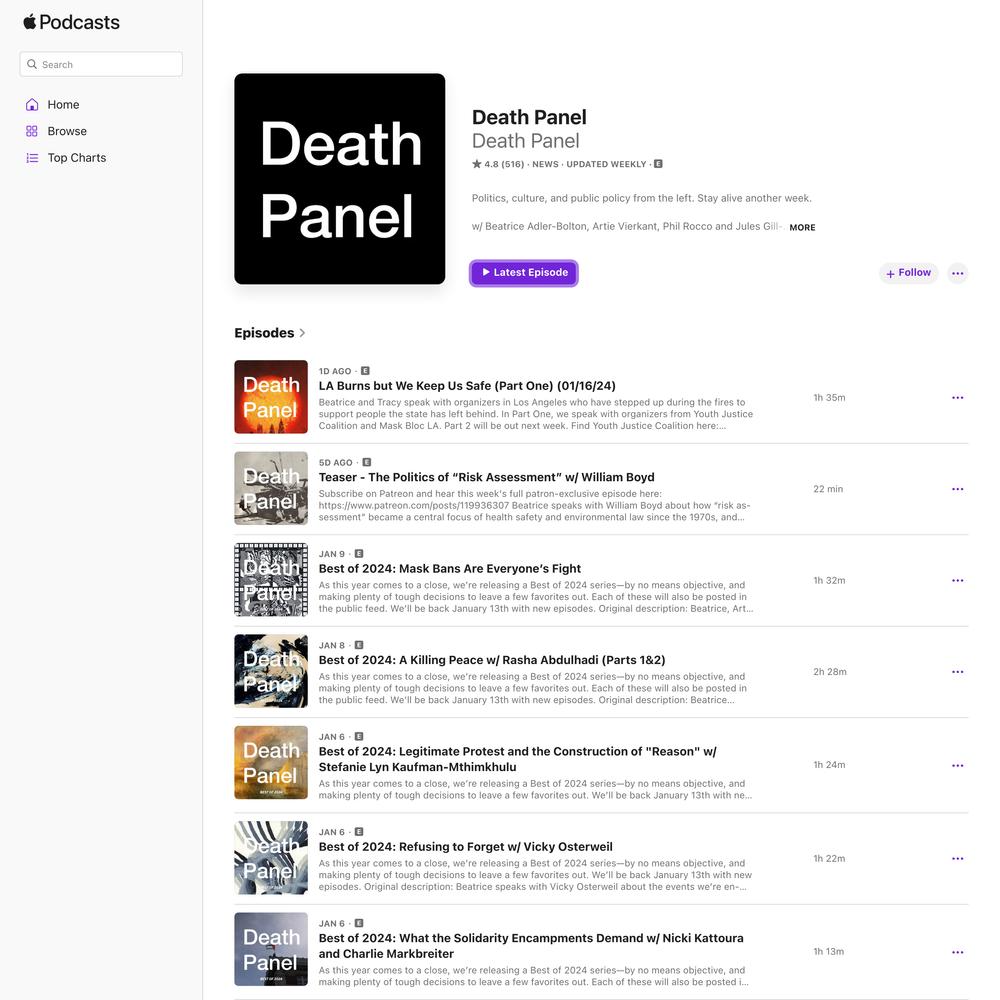Click the 1h 35m duration text
Image resolution: width=1000 pixels, height=1000 pixels.
point(829,397)
